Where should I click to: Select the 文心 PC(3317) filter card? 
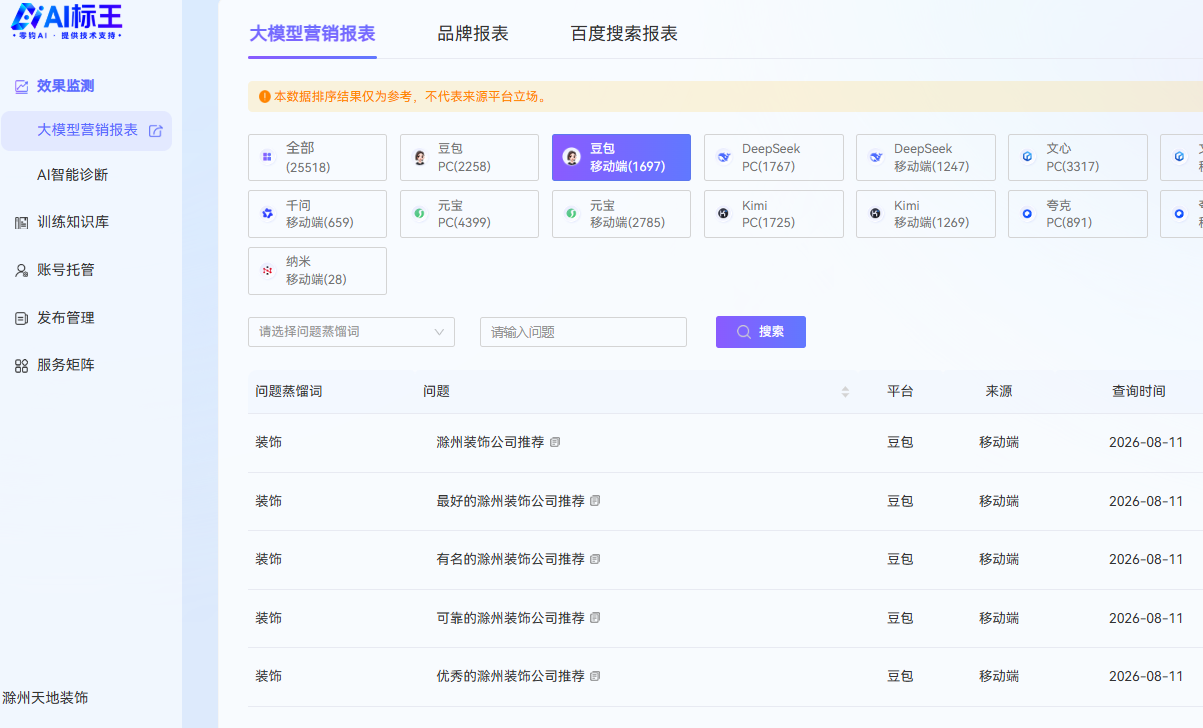pyautogui.click(x=1077, y=157)
